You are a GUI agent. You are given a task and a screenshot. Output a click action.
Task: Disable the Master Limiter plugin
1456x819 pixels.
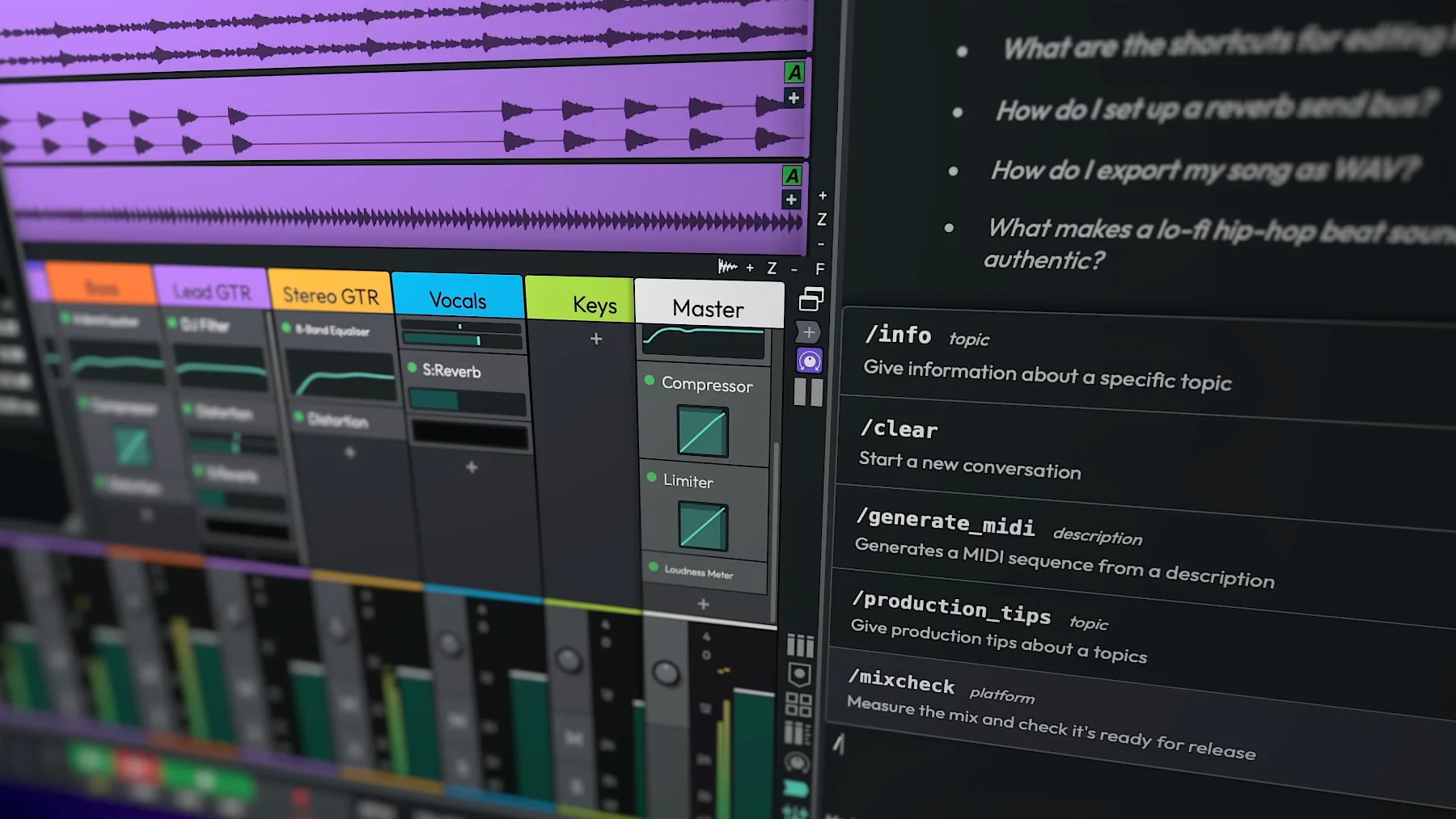pos(651,477)
